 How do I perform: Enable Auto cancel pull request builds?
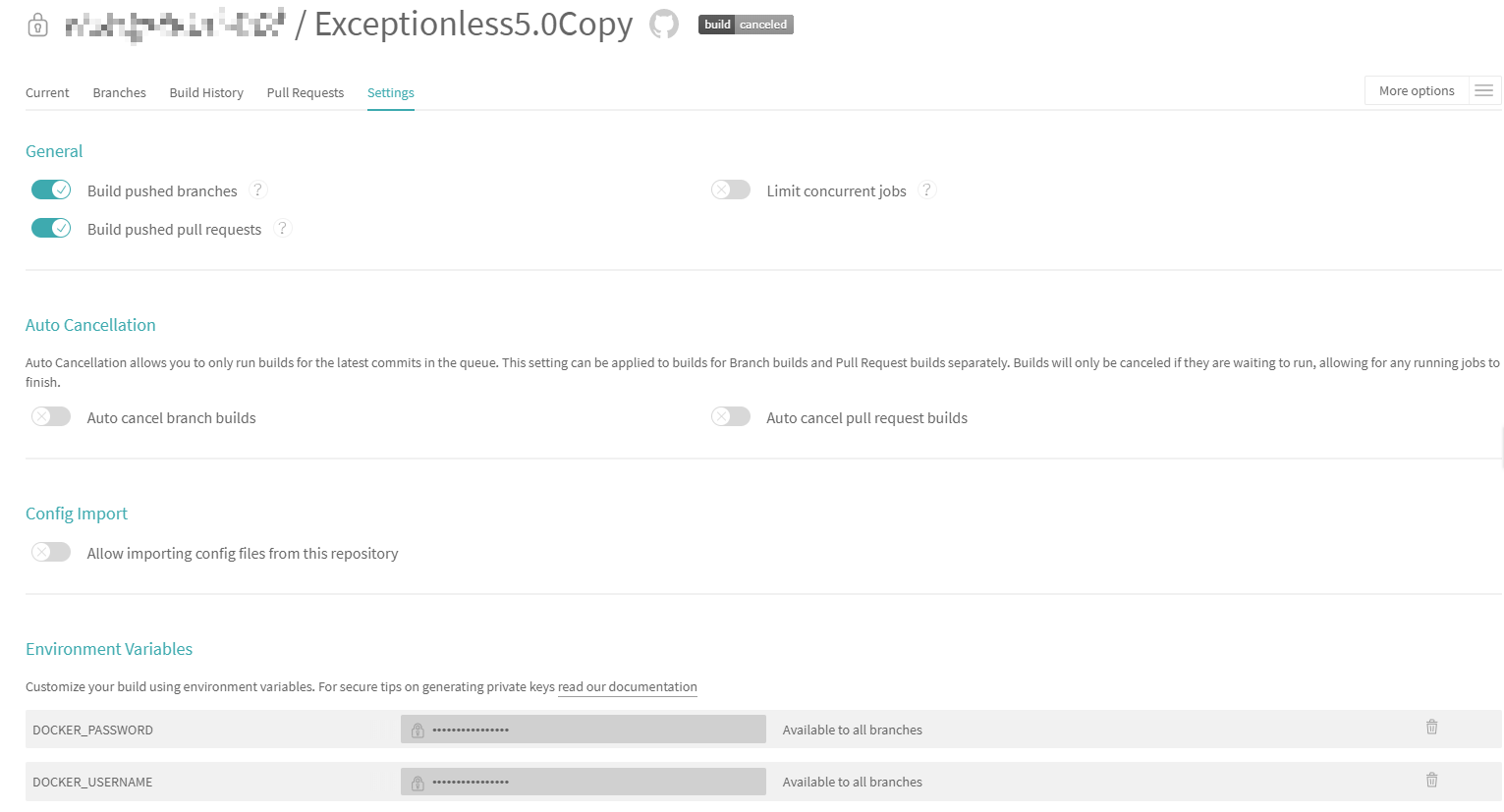tap(731, 416)
